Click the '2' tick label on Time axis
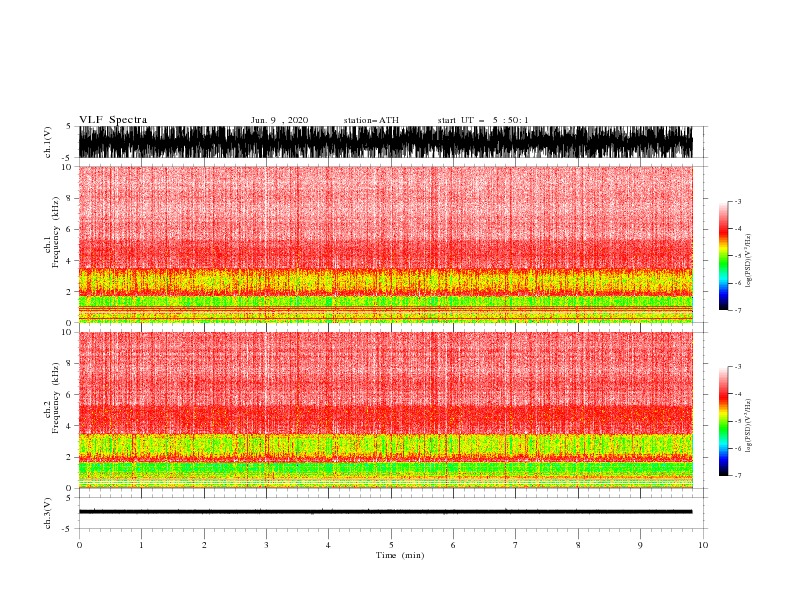792x612 pixels. [204, 545]
